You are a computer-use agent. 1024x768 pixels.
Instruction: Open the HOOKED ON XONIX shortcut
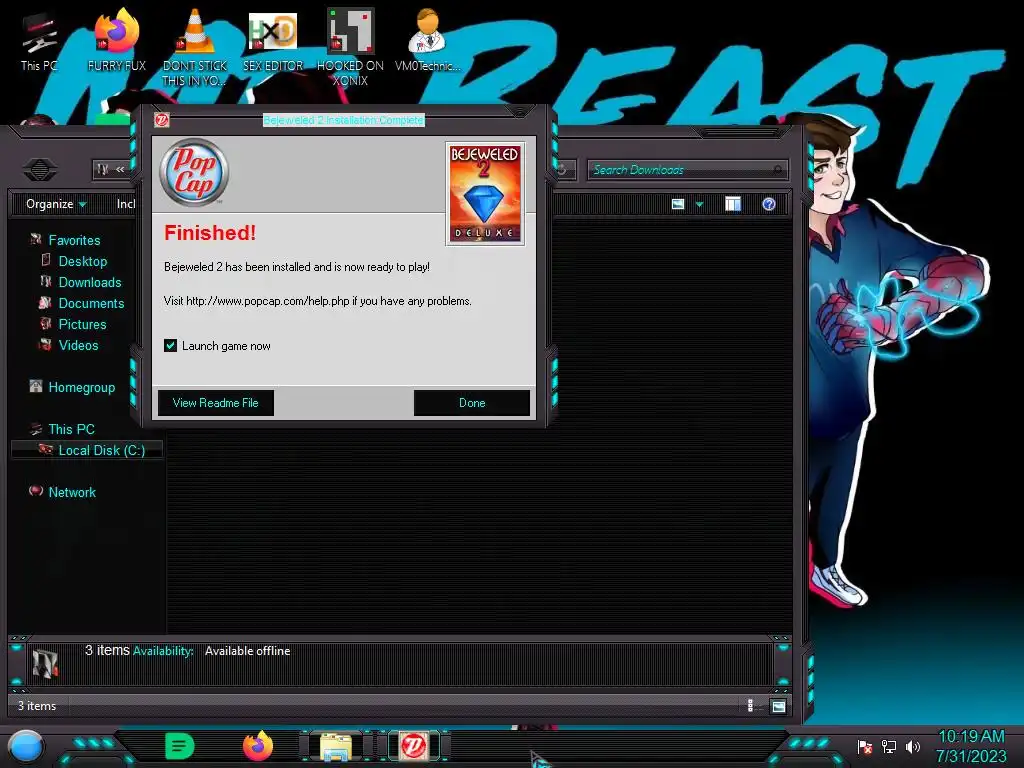coord(350,47)
